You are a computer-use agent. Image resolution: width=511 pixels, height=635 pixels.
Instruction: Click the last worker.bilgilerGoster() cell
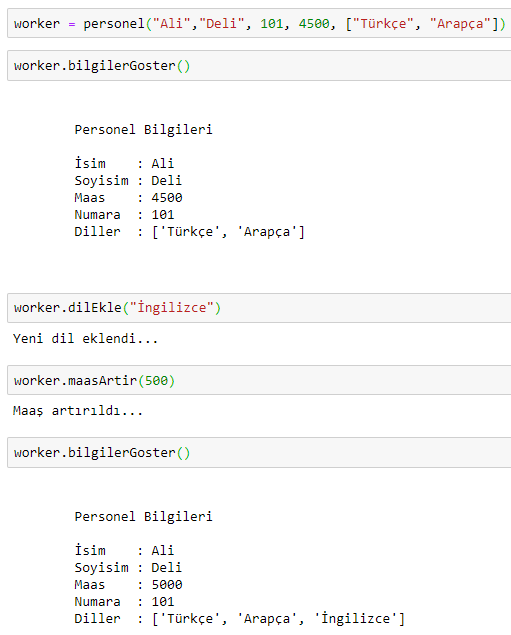[x=259, y=452]
